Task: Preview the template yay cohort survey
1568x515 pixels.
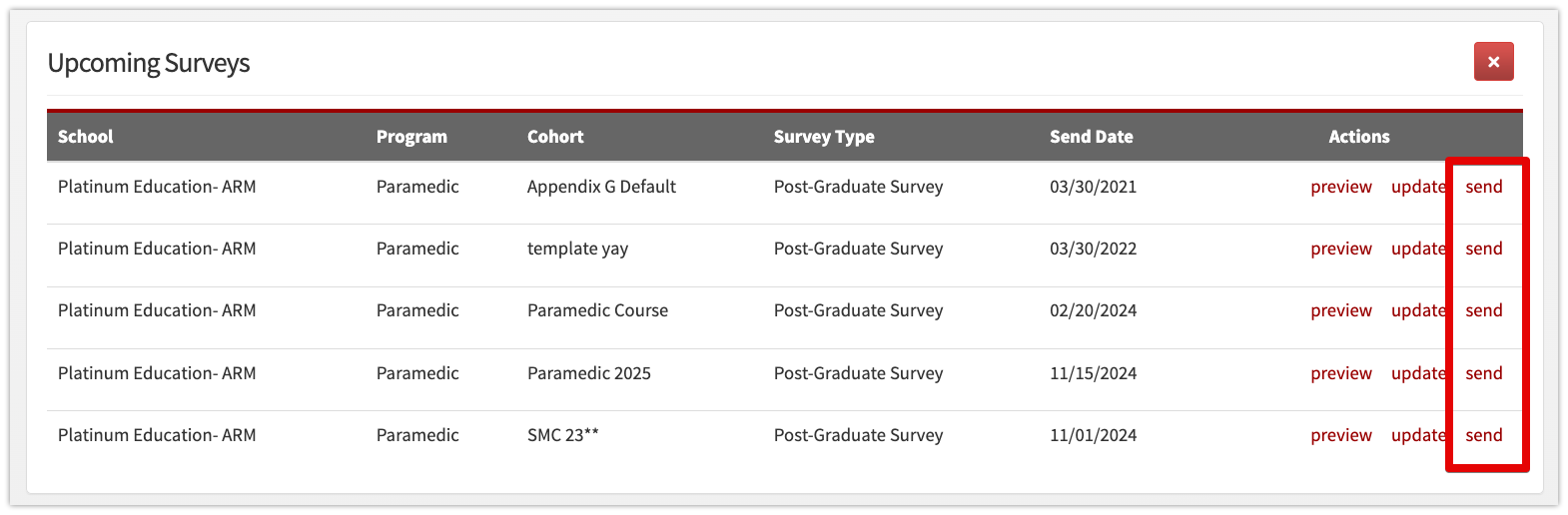Action: [x=1341, y=249]
